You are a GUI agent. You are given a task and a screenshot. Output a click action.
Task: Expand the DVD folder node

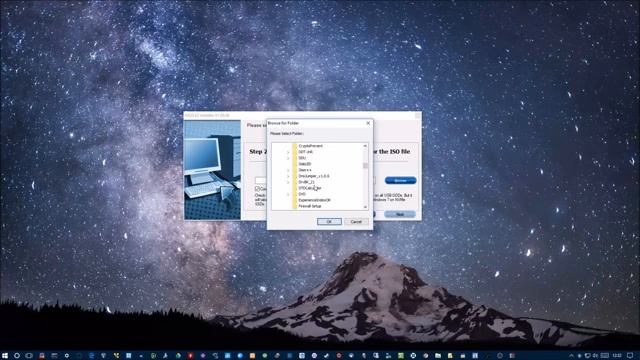click(288, 194)
